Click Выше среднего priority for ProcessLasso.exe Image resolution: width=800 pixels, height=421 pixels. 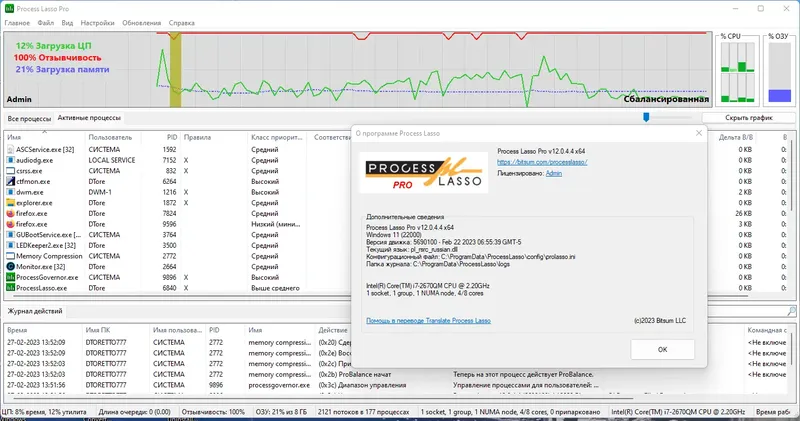point(275,288)
